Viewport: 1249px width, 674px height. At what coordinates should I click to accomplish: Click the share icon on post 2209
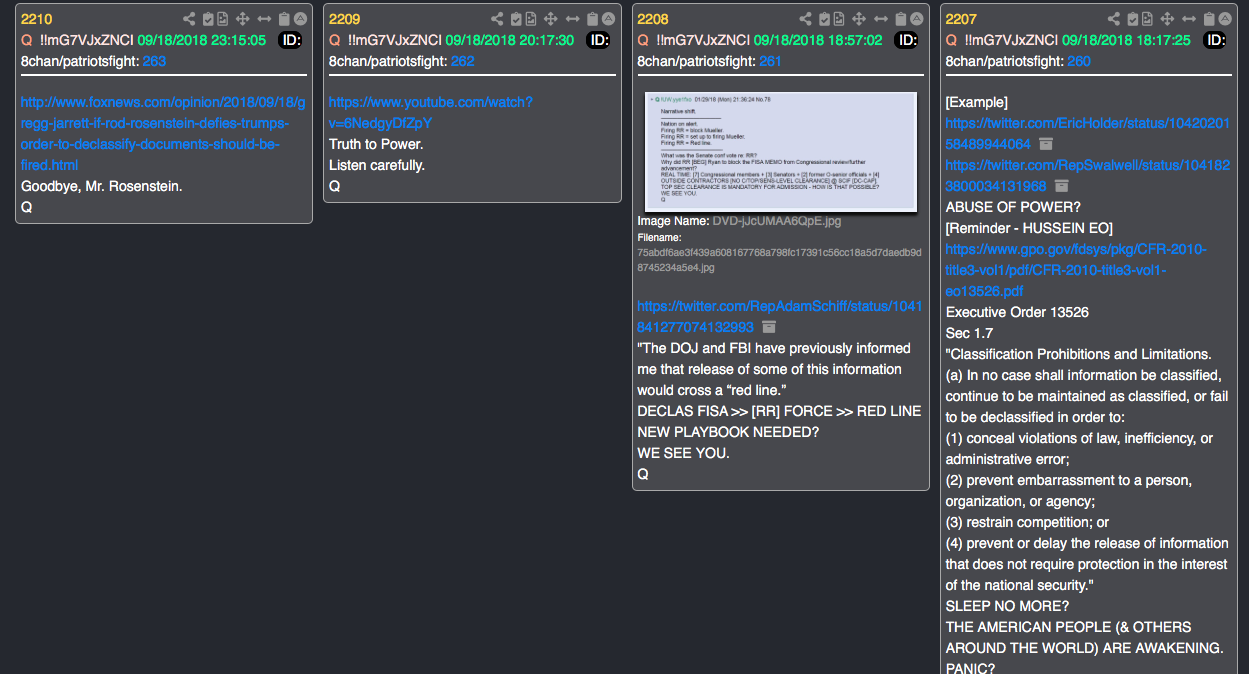(497, 19)
